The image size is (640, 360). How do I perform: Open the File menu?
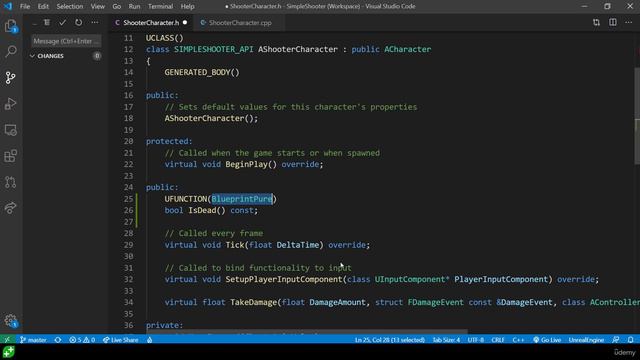[25, 7]
